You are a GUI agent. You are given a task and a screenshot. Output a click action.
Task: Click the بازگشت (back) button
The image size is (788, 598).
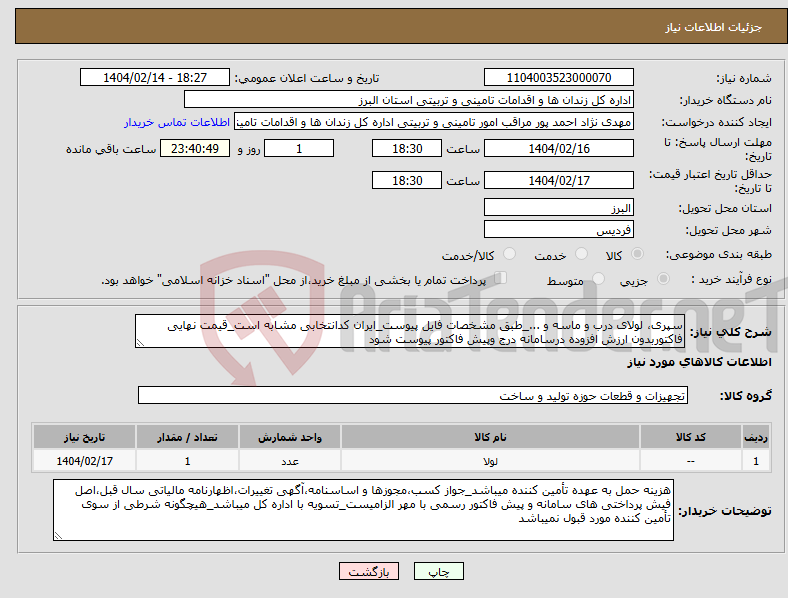[369, 571]
